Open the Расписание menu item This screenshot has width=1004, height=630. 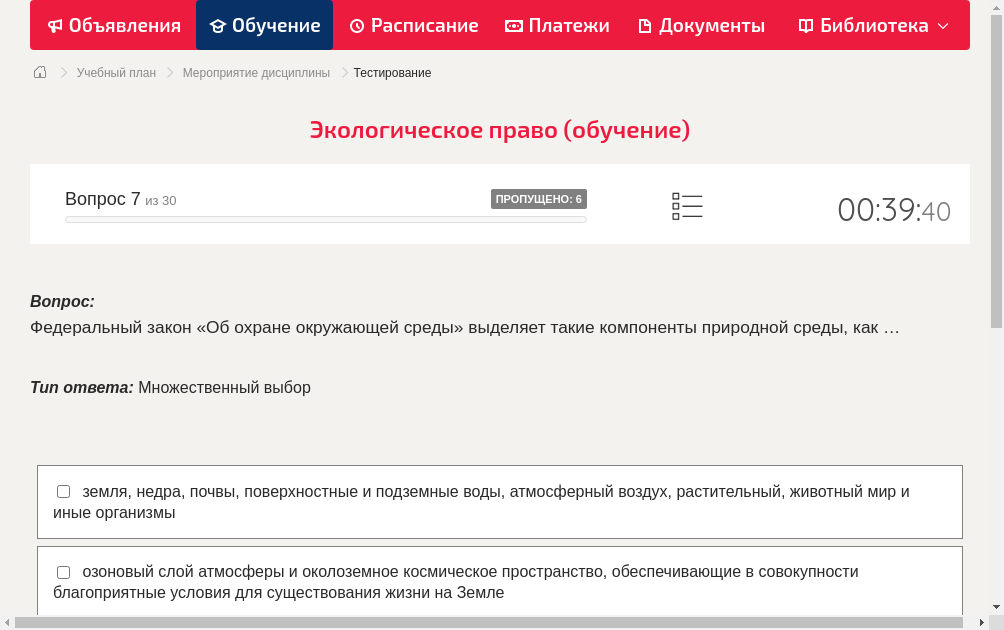point(413,25)
